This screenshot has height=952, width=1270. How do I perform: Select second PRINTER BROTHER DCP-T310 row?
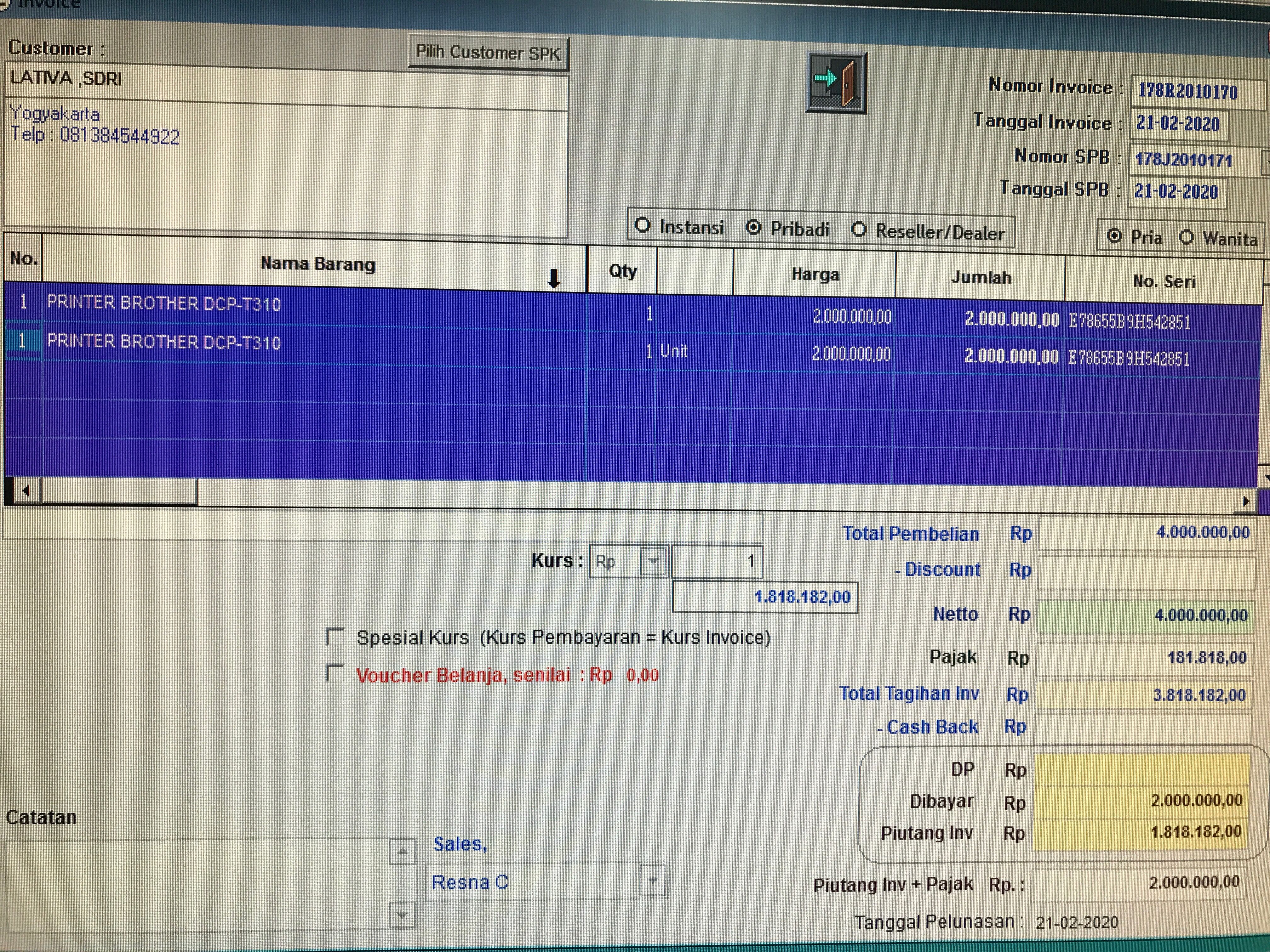pyautogui.click(x=163, y=342)
